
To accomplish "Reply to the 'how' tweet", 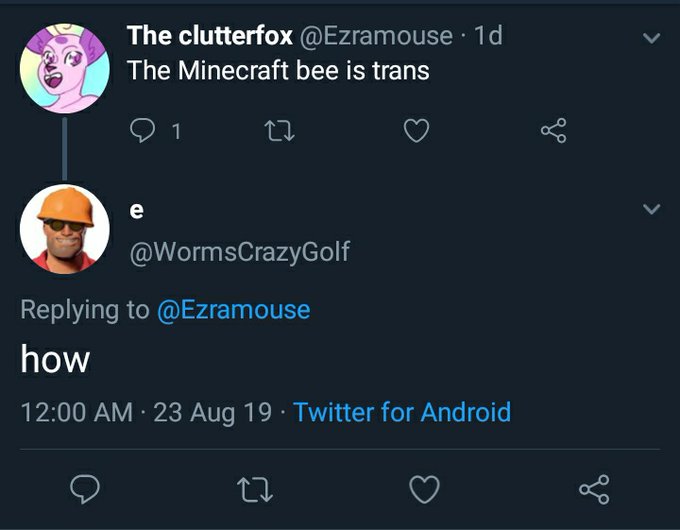I will click(87, 488).
